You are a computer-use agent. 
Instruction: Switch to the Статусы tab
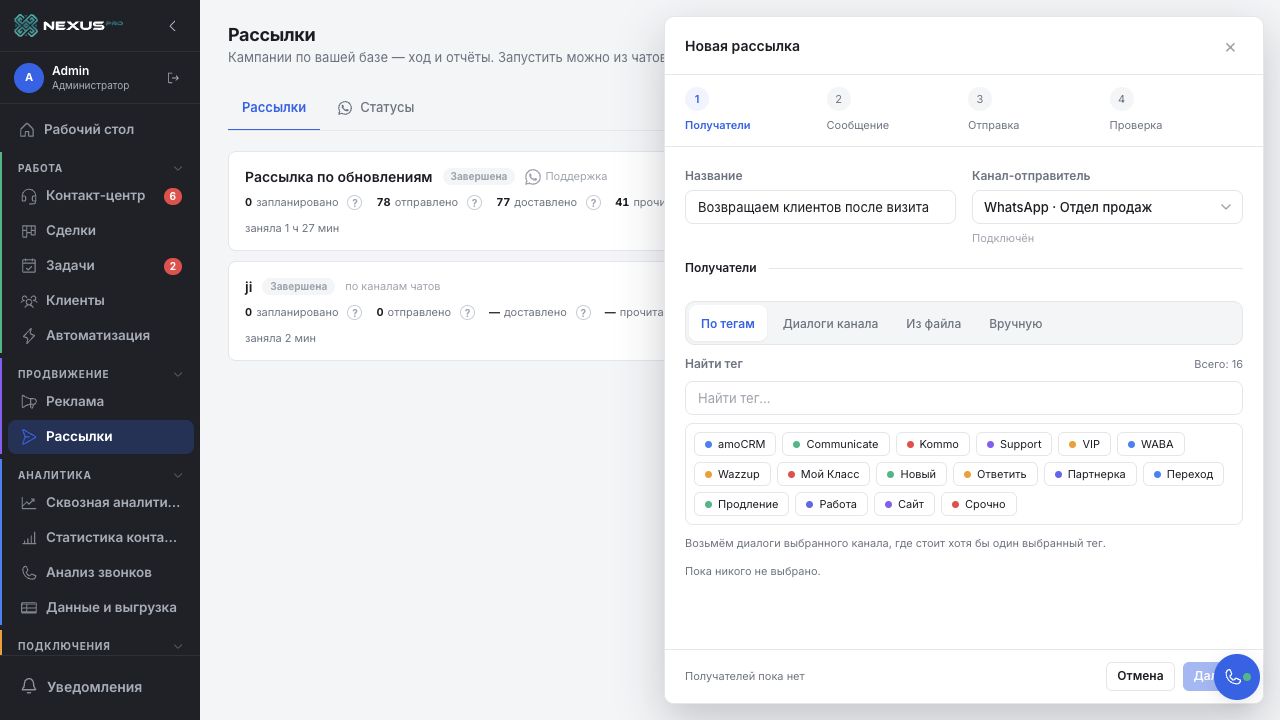coord(376,107)
